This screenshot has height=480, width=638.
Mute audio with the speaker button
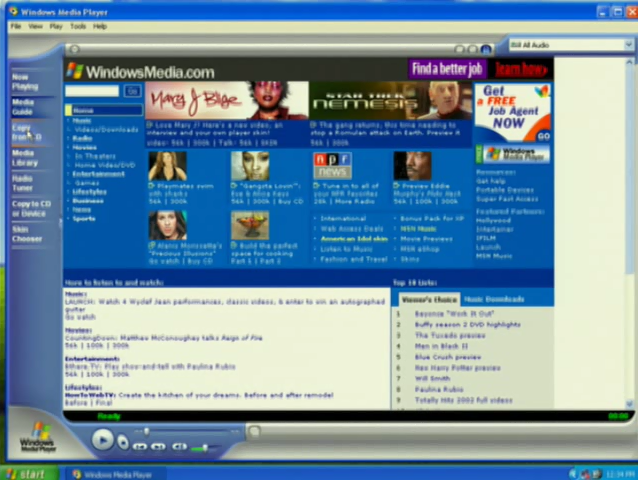tap(179, 447)
